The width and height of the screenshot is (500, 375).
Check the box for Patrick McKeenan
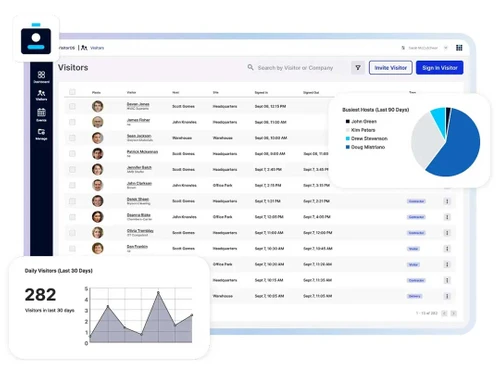tap(72, 154)
